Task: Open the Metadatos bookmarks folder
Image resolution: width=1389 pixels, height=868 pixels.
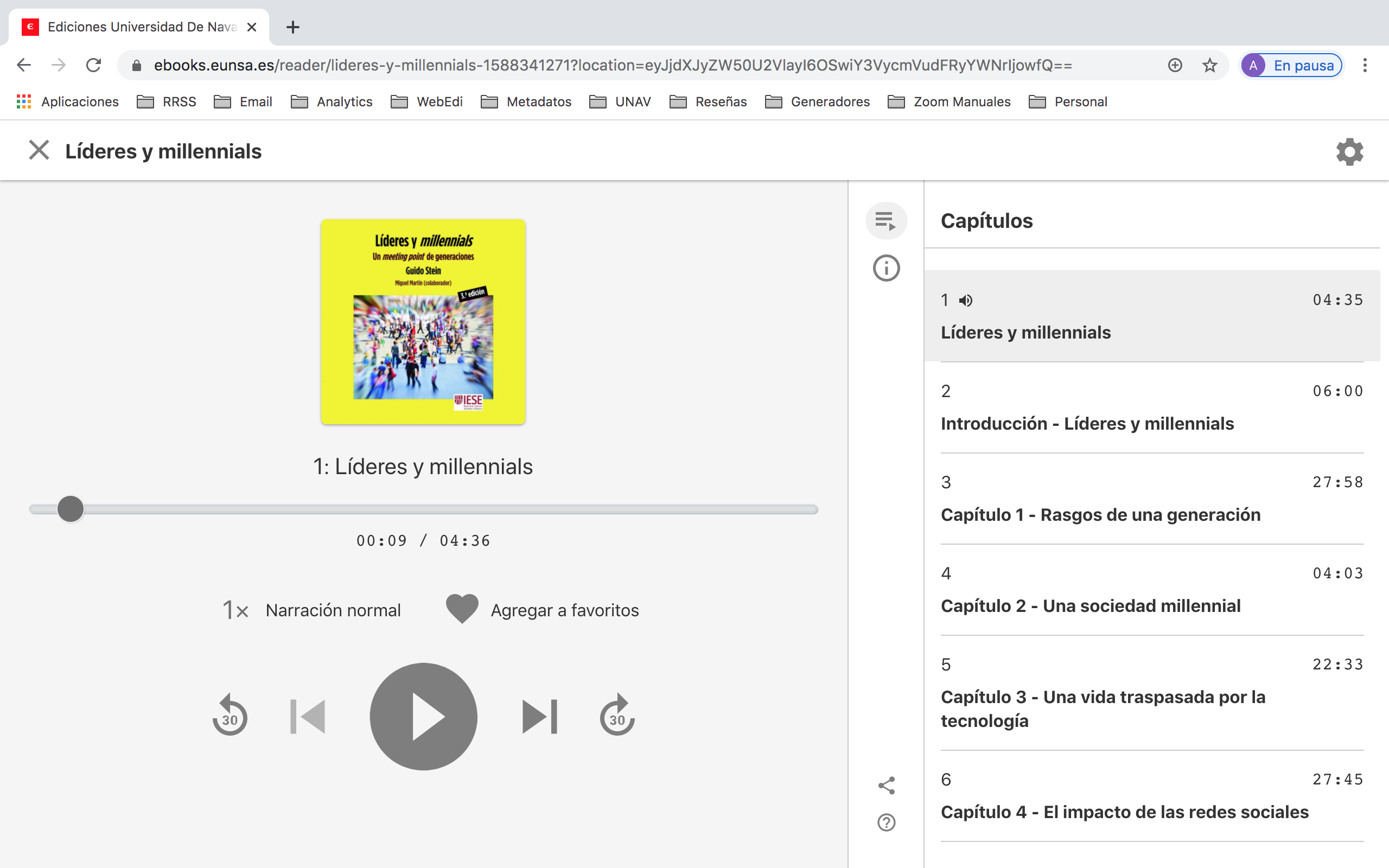Action: click(526, 101)
